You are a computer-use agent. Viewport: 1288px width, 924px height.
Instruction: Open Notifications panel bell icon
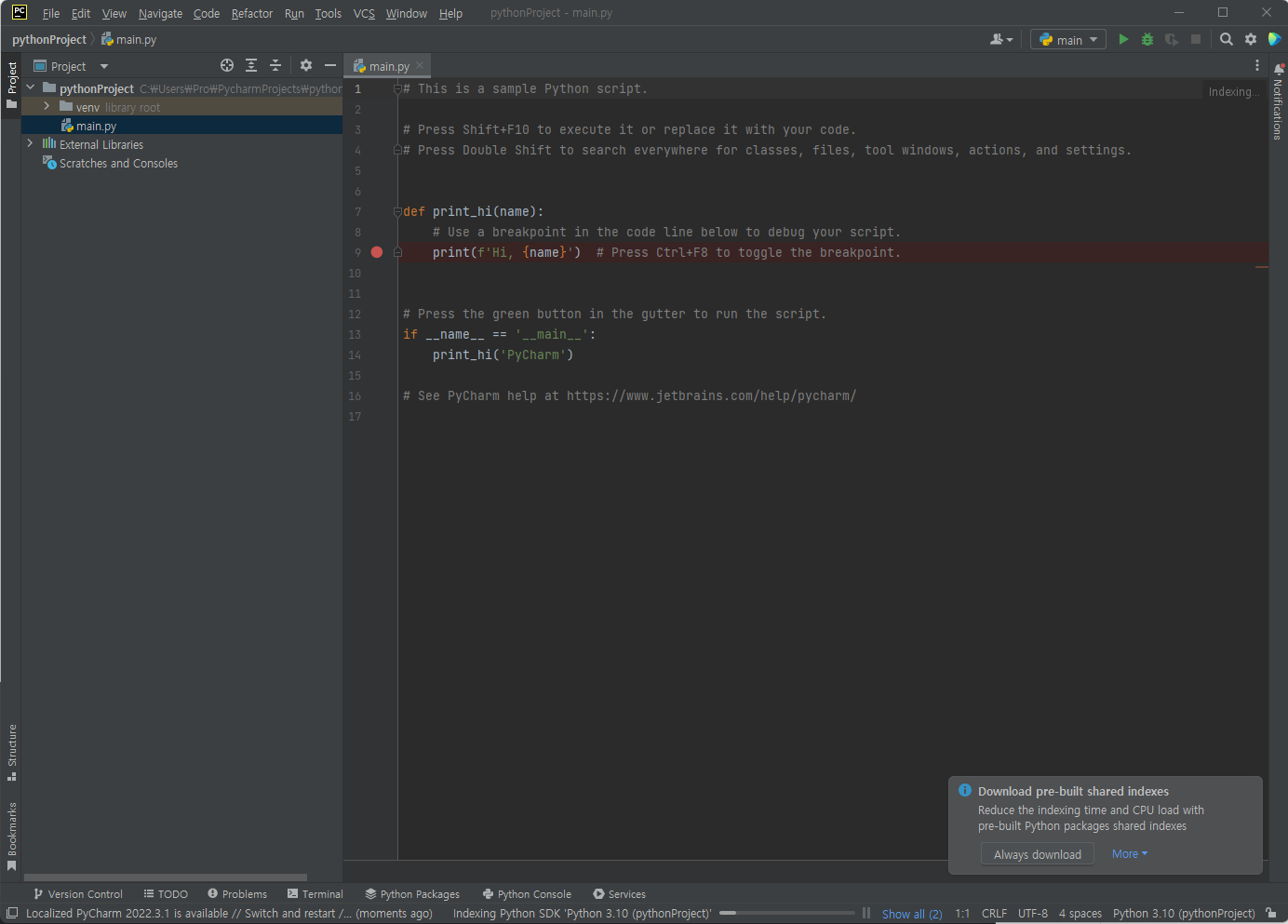coord(1279,69)
